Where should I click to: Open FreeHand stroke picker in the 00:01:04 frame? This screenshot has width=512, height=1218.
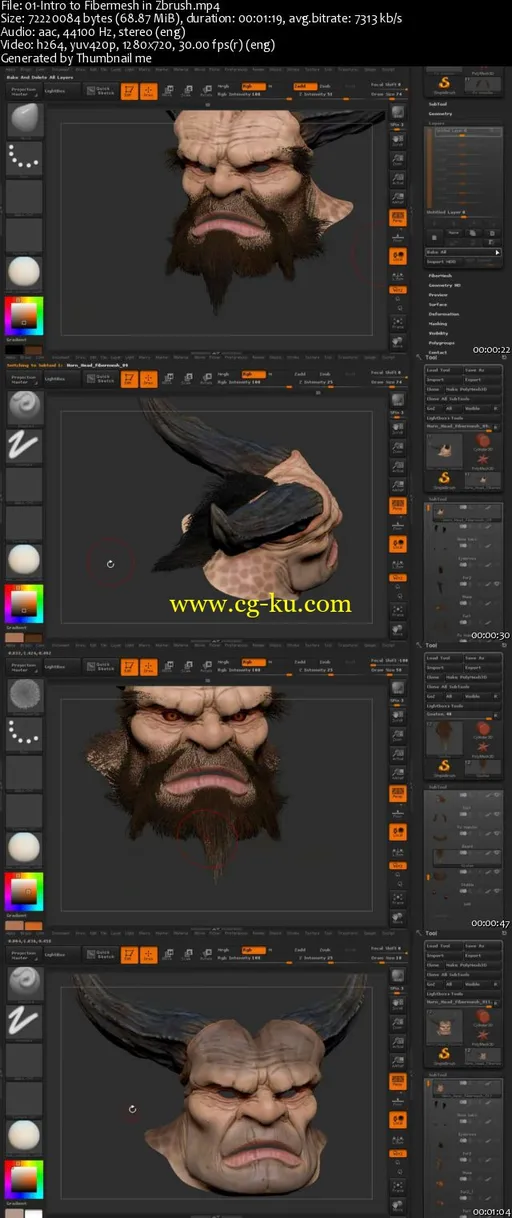coord(24,1022)
